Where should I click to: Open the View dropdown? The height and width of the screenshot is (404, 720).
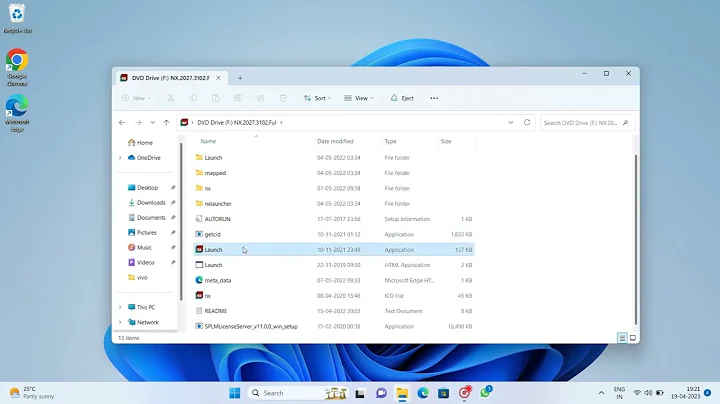(359, 98)
